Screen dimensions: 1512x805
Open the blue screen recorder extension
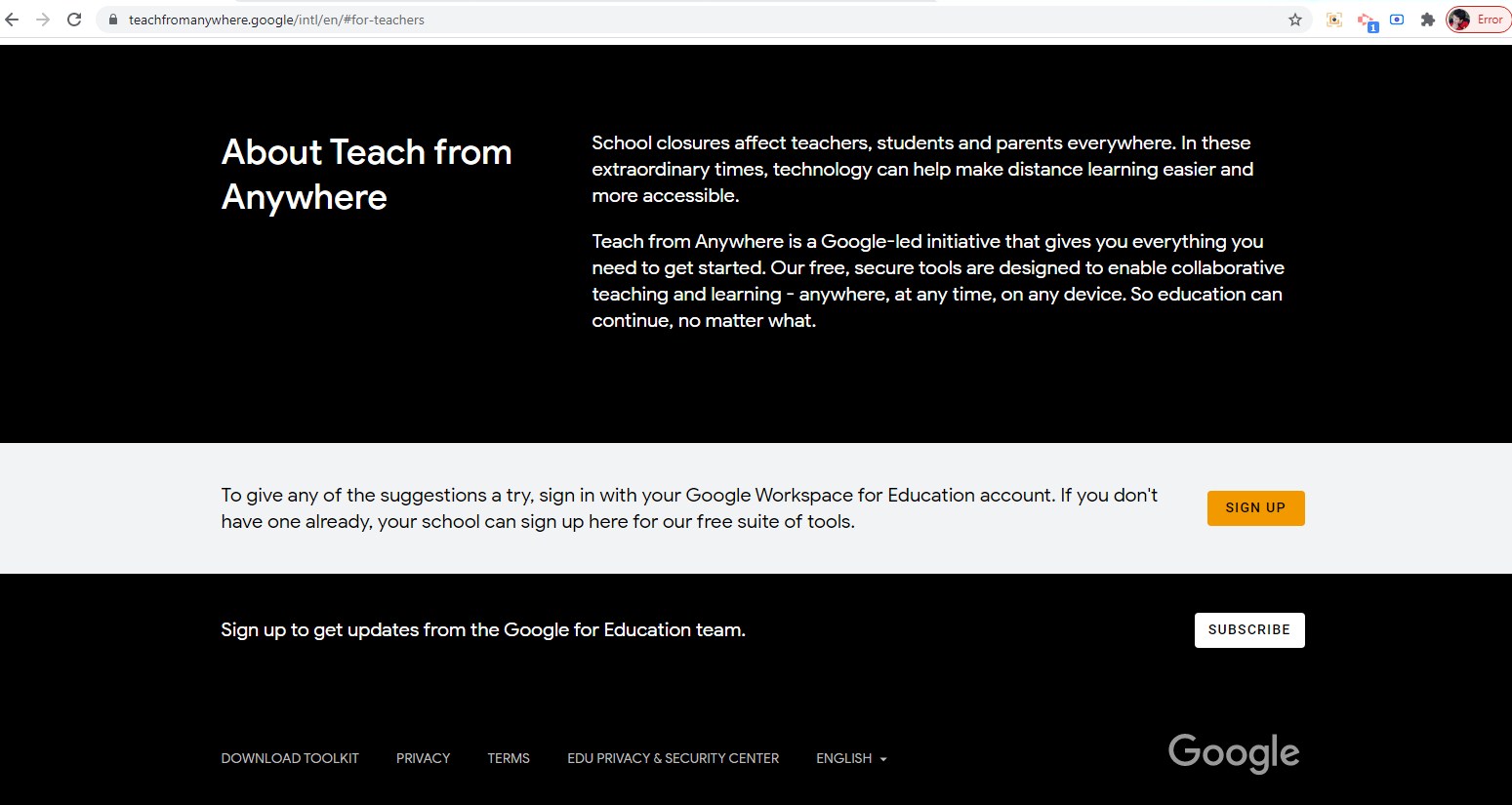coord(1397,20)
